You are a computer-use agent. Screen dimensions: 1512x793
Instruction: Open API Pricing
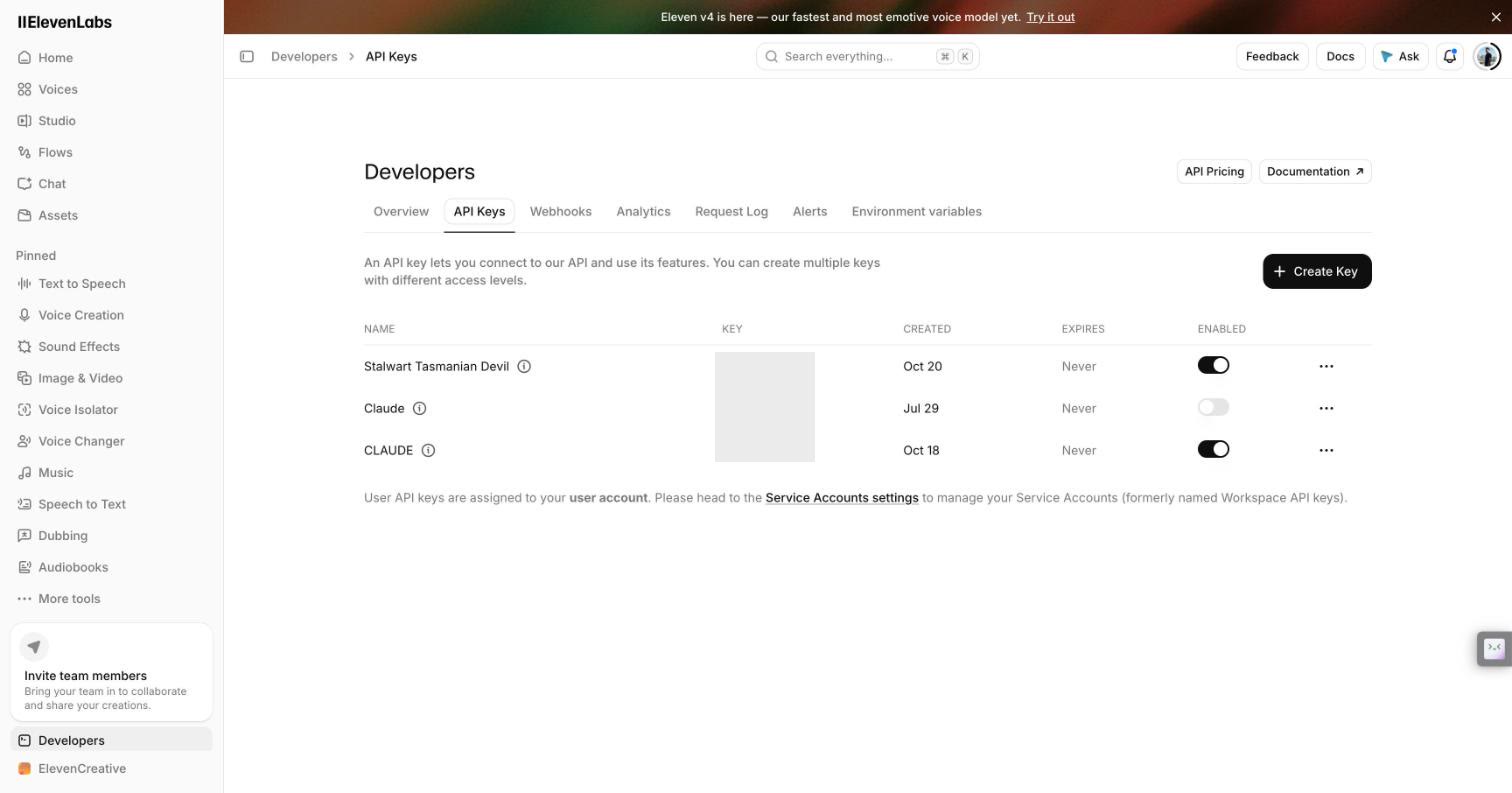(x=1214, y=172)
